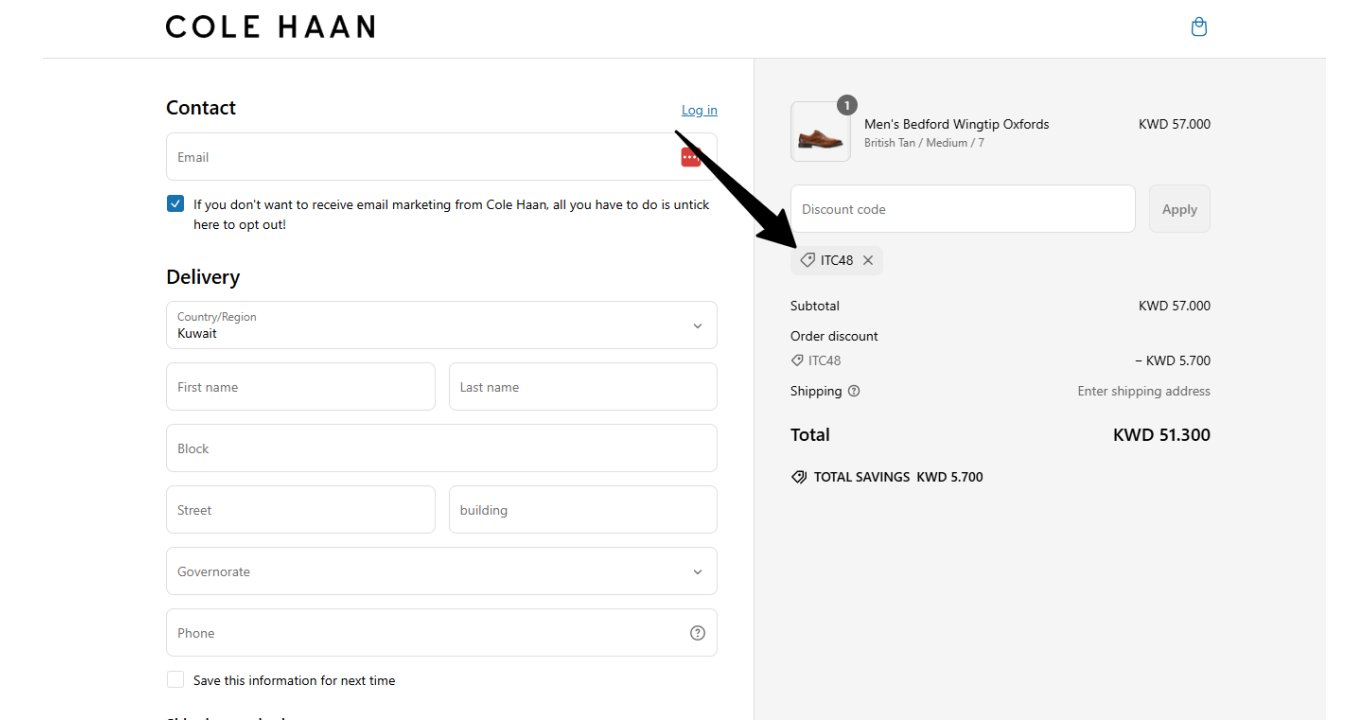Click the tag icon in ITC48 chip
Viewport: 1368px width, 720px height.
click(x=808, y=260)
